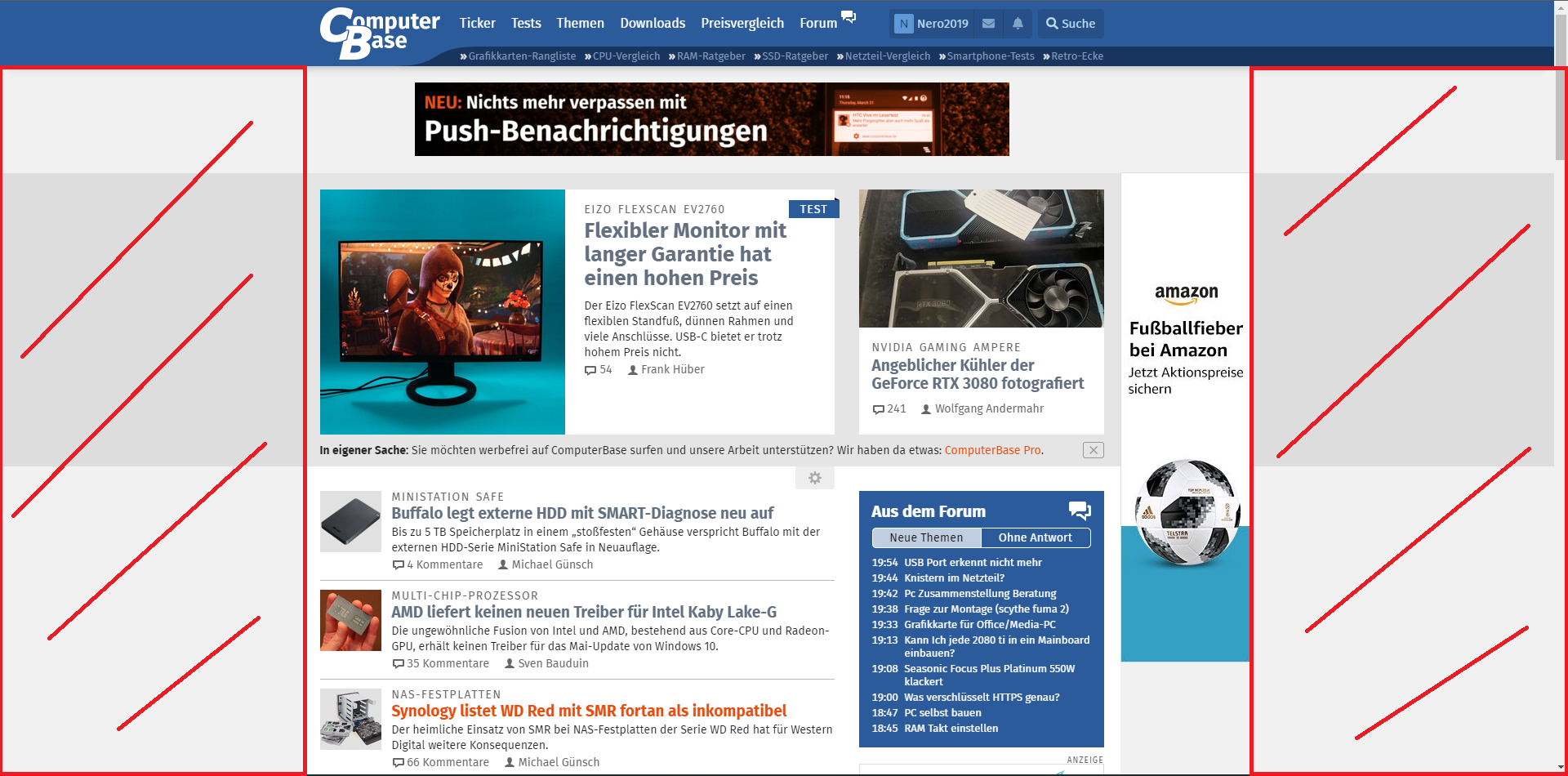Open the news feed settings gear
1568x776 pixels.
pos(815,478)
